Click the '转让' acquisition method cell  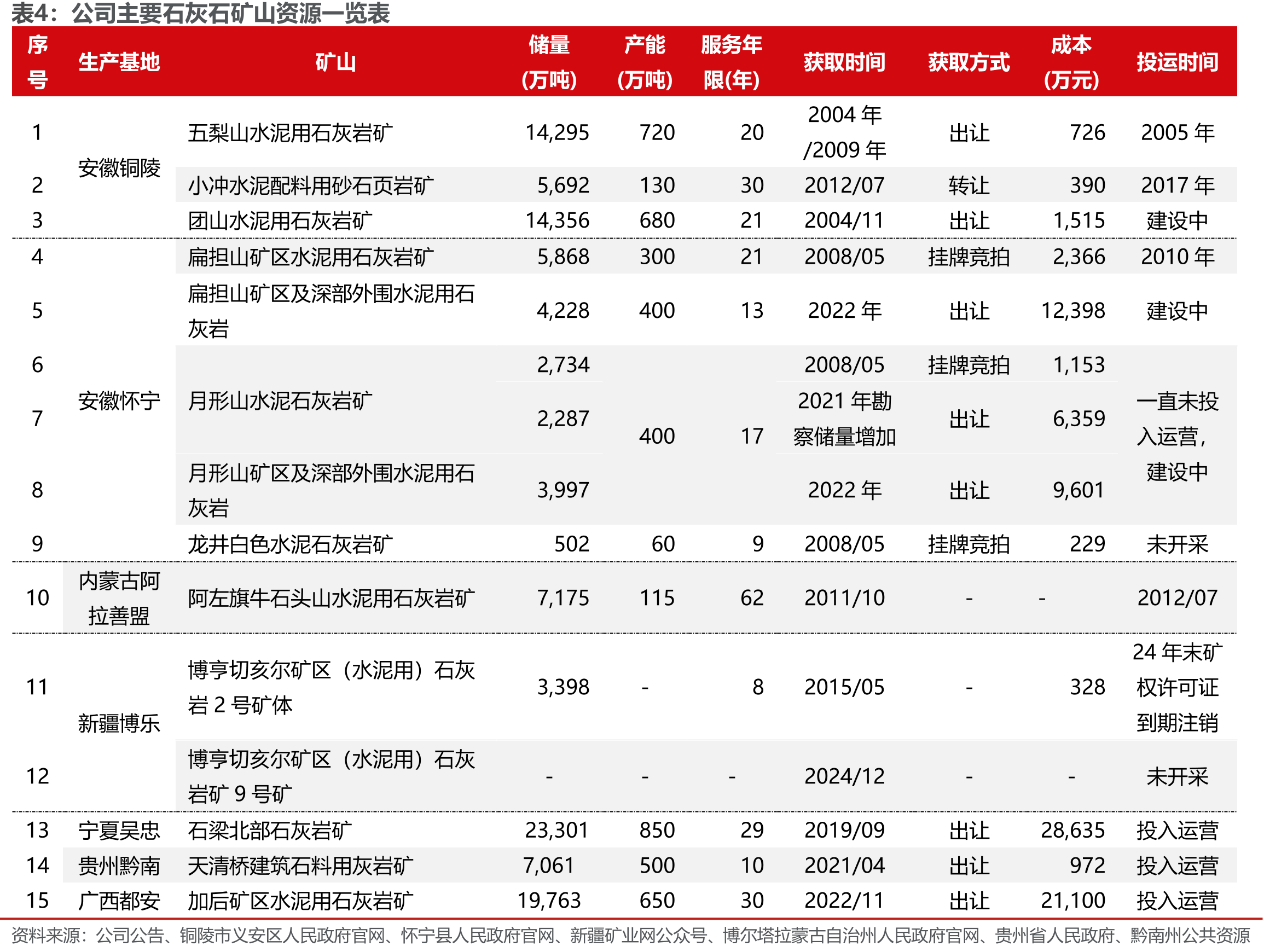[969, 185]
